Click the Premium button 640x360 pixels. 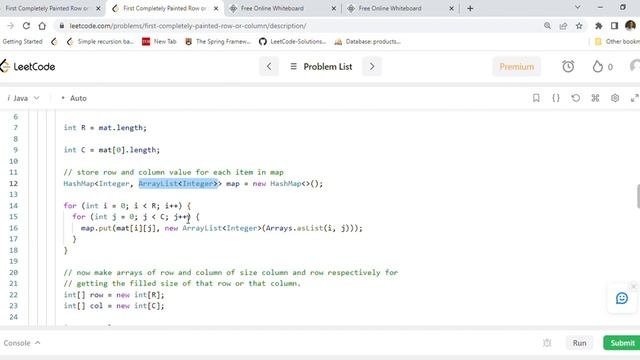[517, 67]
